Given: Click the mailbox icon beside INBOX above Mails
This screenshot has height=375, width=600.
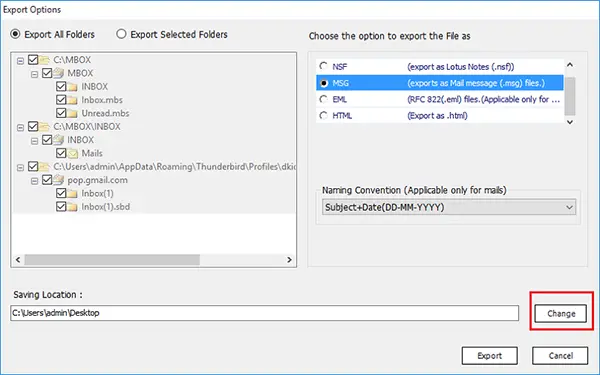Looking at the screenshot, I should tap(58, 140).
